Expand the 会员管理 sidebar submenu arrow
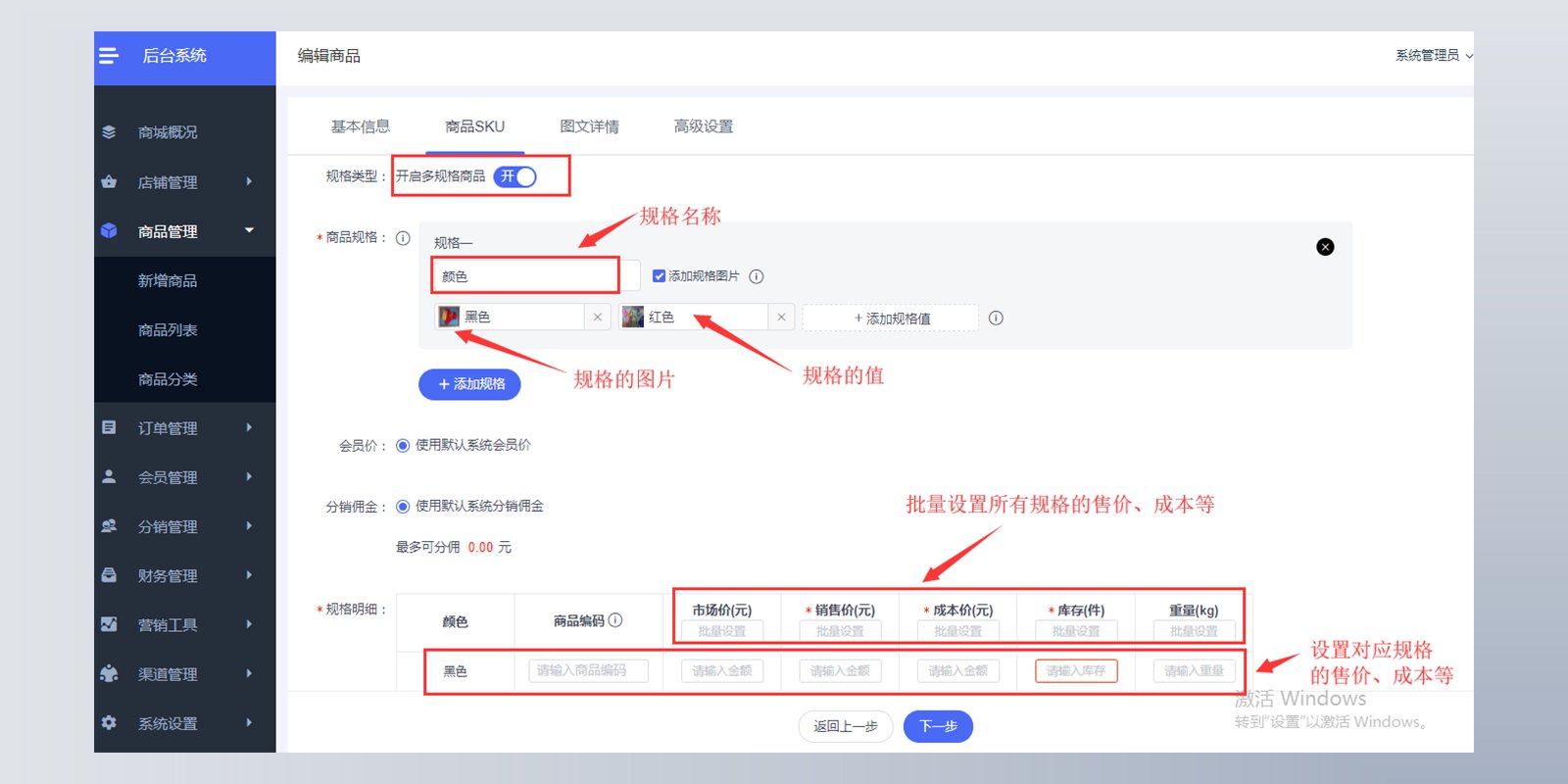This screenshot has width=1568, height=784. coord(249,476)
